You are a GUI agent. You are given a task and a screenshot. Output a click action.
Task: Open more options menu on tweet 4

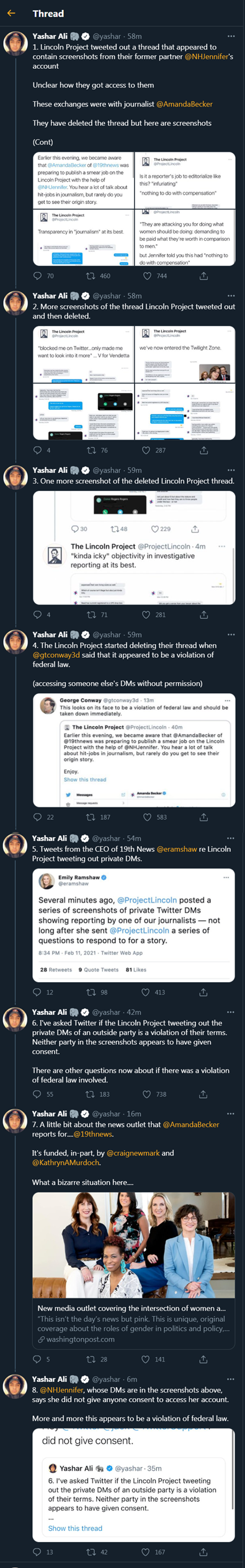pyautogui.click(x=231, y=635)
